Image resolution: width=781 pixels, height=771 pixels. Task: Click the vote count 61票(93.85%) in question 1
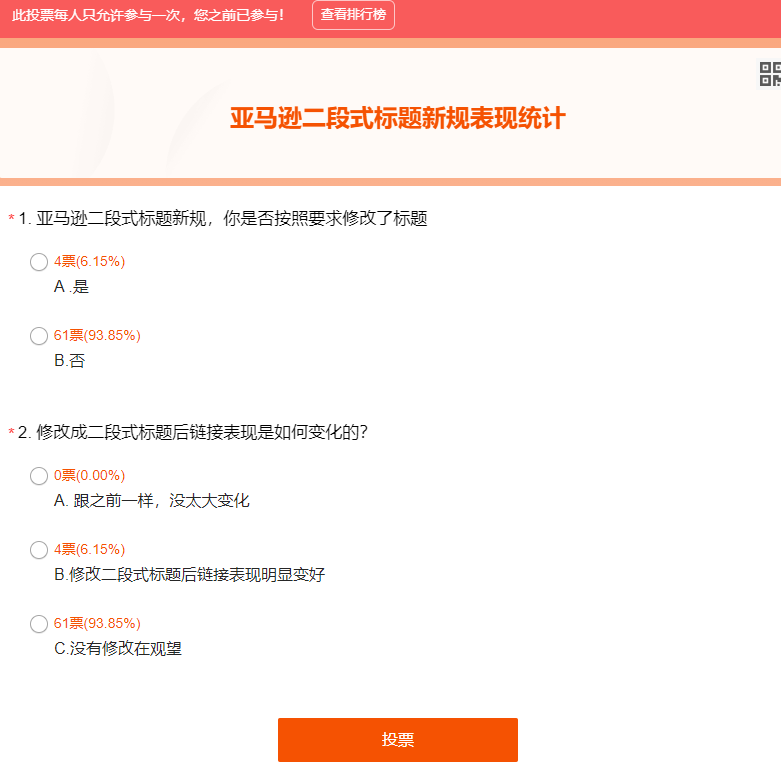pyautogui.click(x=97, y=335)
